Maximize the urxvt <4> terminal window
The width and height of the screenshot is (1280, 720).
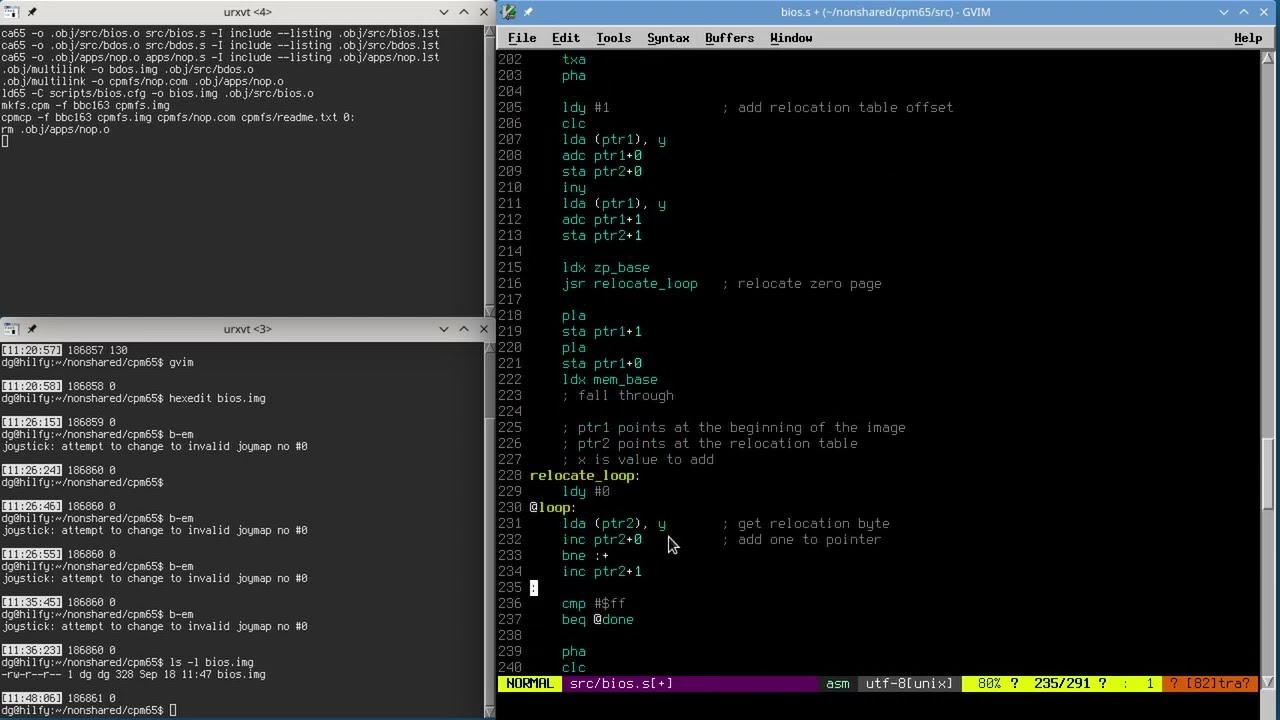464,12
